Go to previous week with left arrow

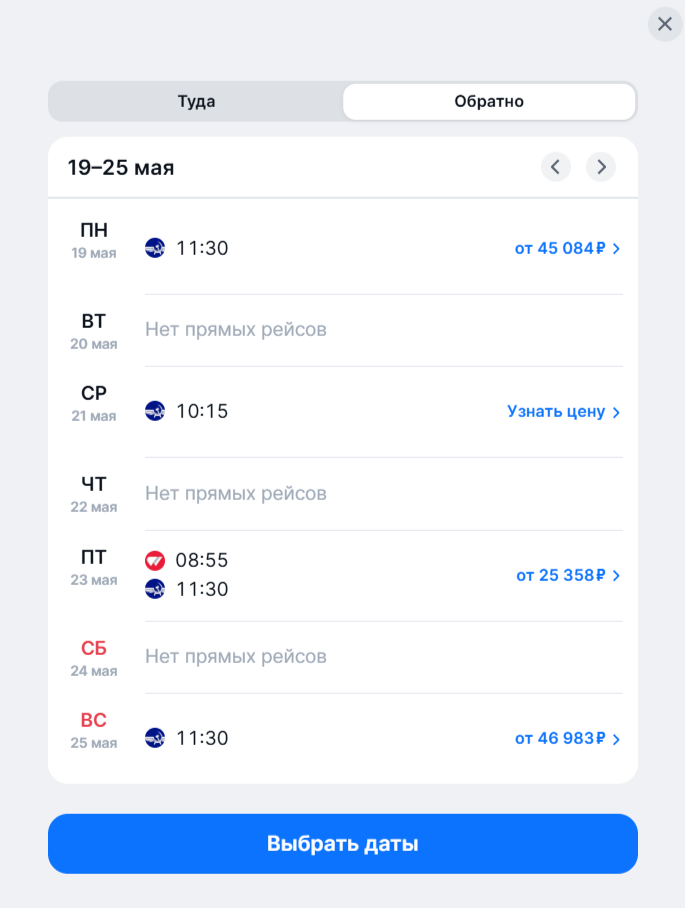coord(556,167)
